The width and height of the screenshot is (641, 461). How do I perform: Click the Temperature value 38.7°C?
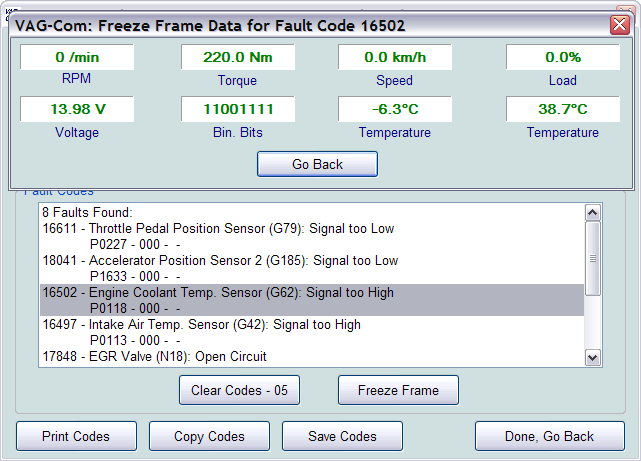pos(563,109)
